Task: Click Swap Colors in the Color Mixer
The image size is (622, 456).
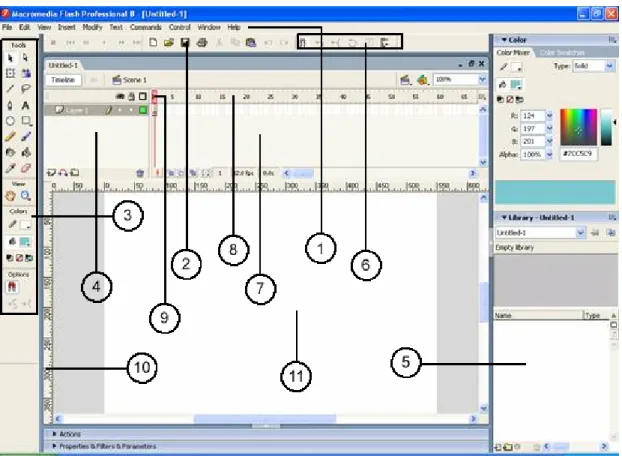Action: pyautogui.click(x=518, y=100)
